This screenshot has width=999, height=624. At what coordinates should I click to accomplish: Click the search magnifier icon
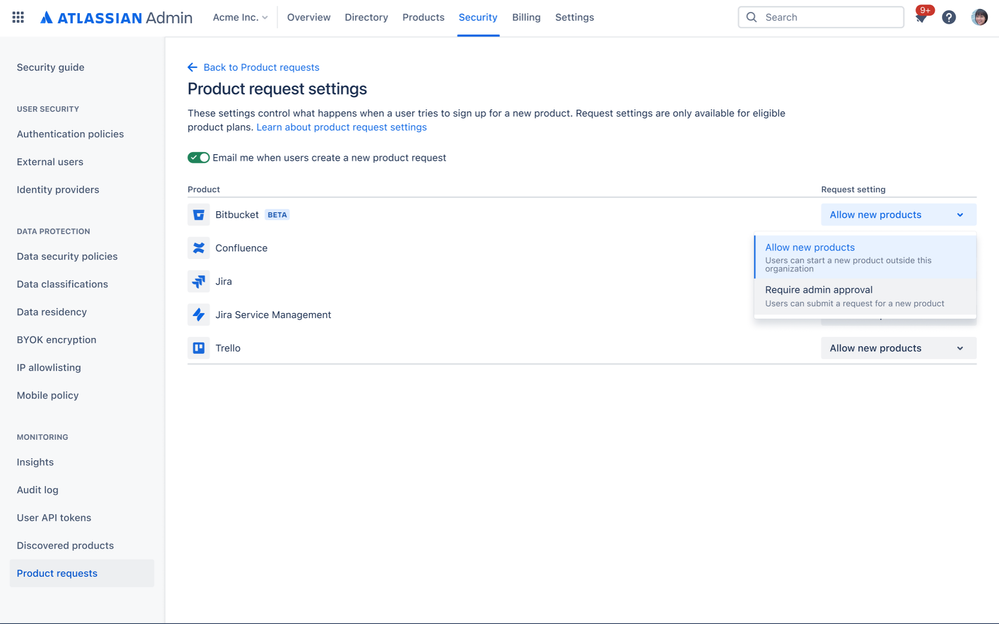752,17
